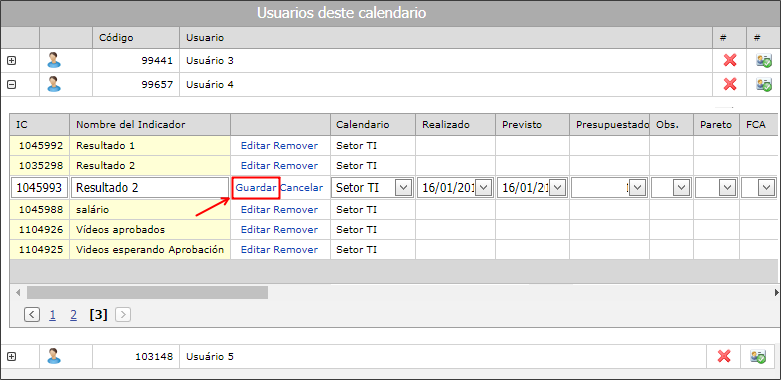Open the Obs. dropdown in edit row
This screenshot has width=781, height=380.
(x=680, y=188)
